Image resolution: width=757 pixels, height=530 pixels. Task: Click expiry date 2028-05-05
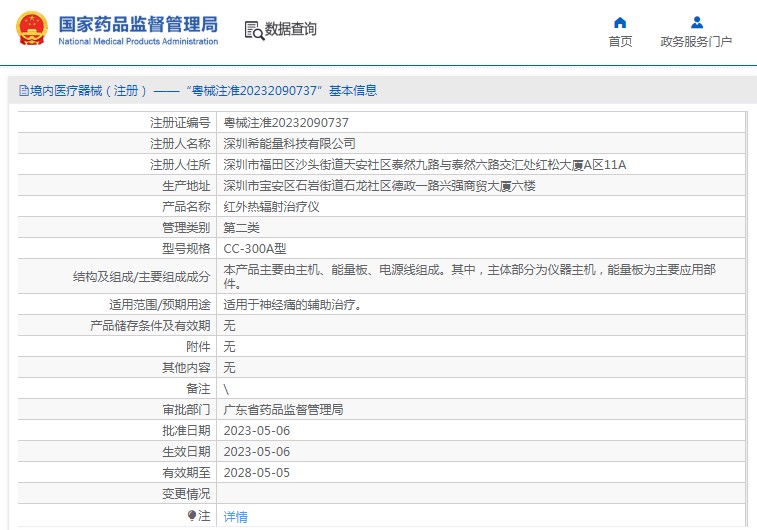point(257,473)
